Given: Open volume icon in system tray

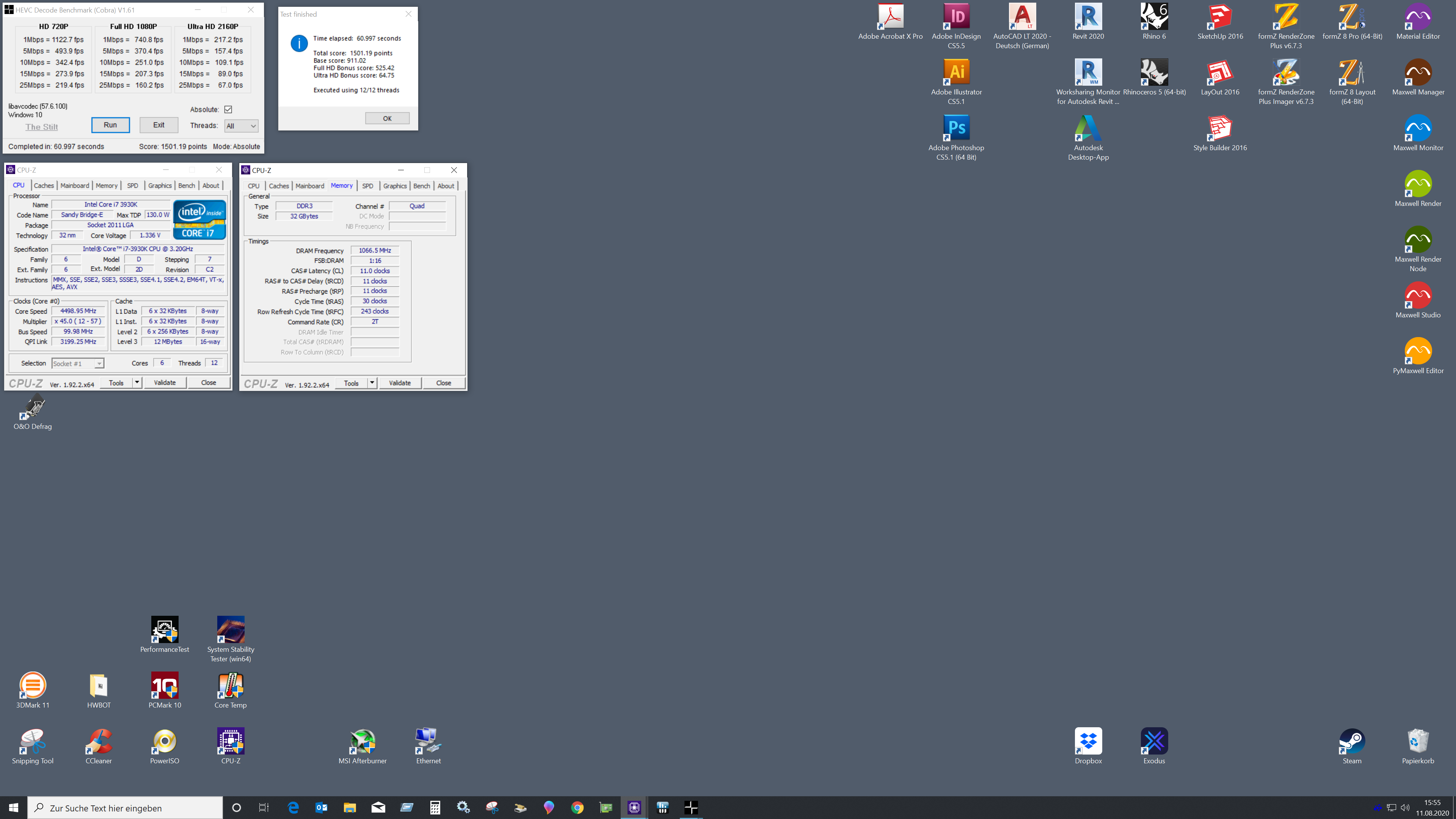Looking at the screenshot, I should (x=1405, y=808).
